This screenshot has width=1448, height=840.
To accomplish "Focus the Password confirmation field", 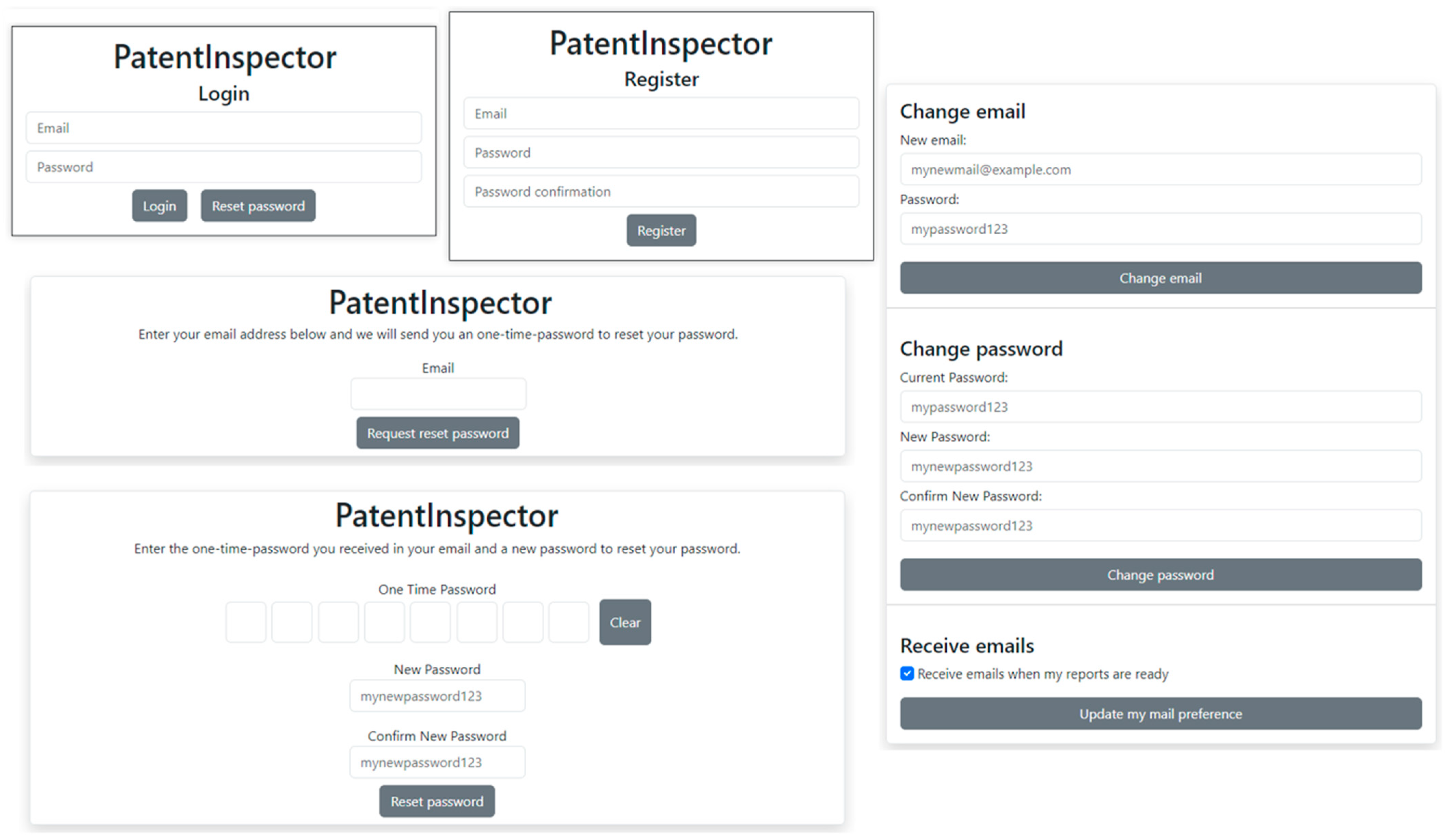I will click(x=661, y=191).
